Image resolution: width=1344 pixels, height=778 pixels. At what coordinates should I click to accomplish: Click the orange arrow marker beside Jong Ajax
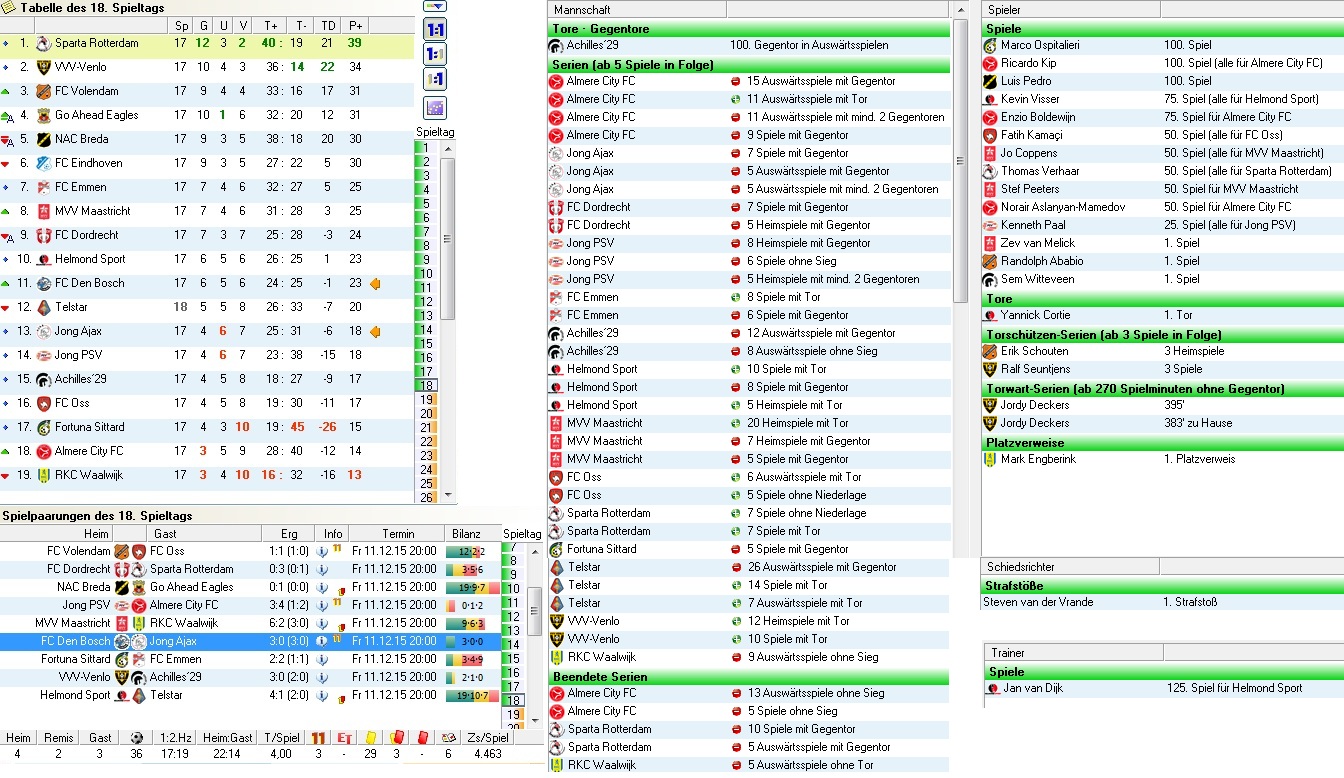(x=376, y=332)
